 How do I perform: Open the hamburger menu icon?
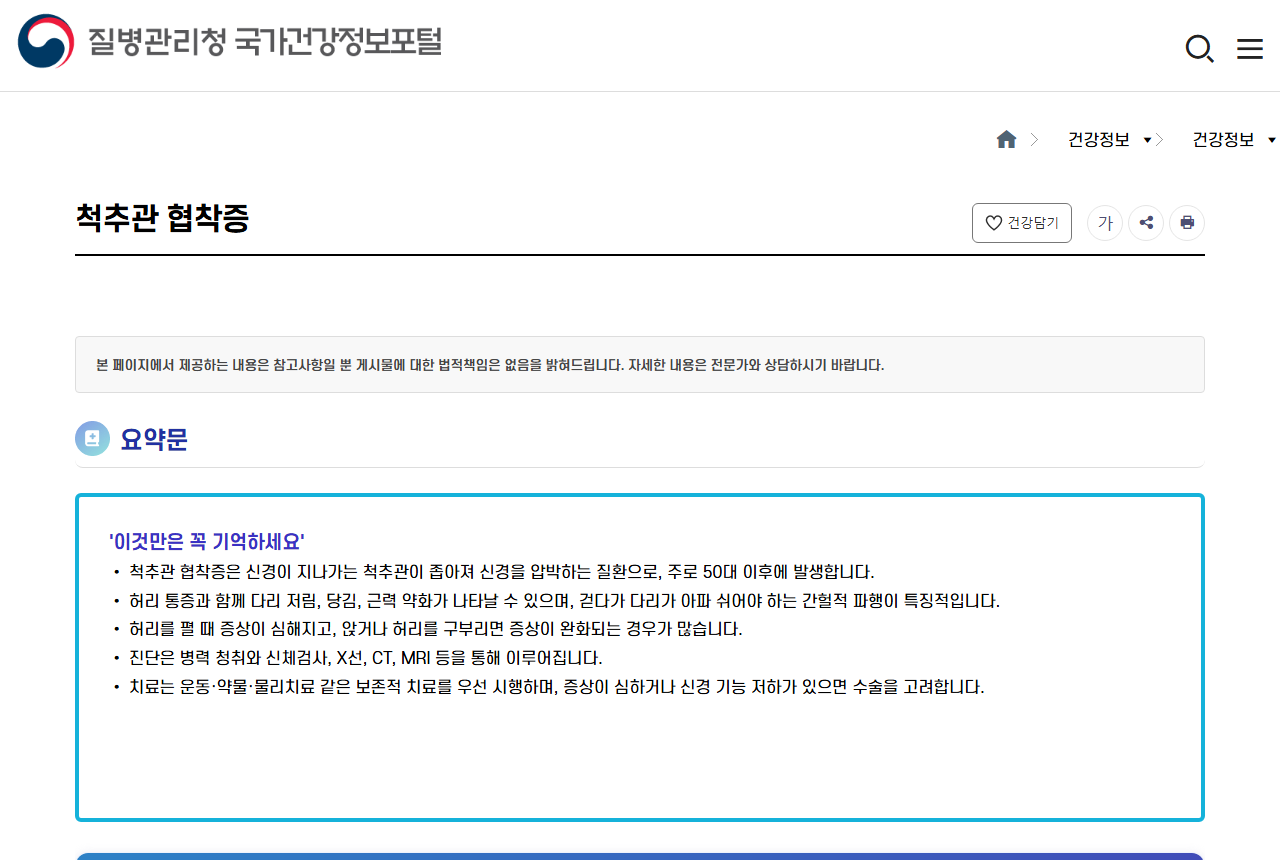pos(1250,49)
